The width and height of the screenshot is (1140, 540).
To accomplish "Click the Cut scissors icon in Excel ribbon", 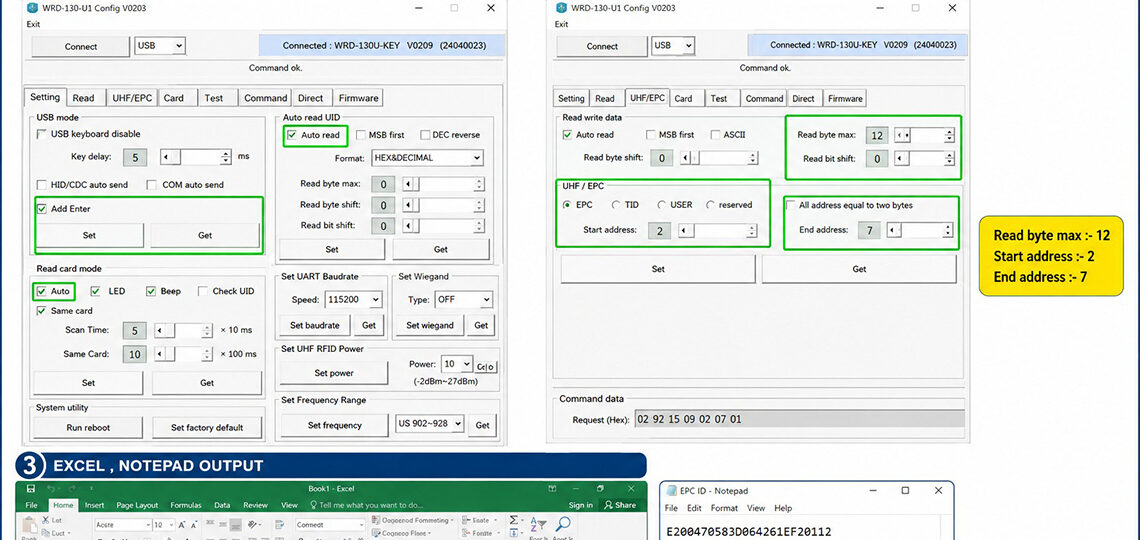I will tap(47, 520).
